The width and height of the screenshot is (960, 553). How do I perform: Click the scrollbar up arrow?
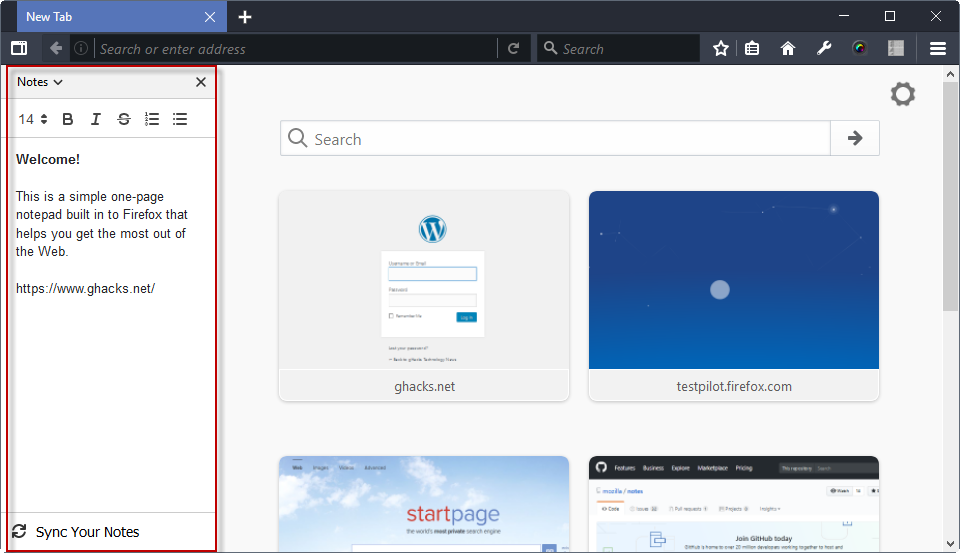tap(950, 74)
